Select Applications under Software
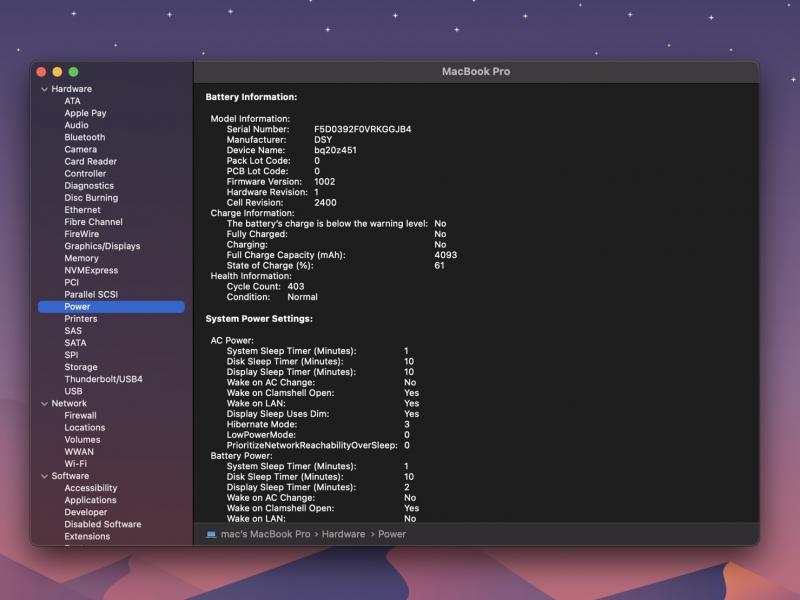The width and height of the screenshot is (800, 600). (90, 501)
